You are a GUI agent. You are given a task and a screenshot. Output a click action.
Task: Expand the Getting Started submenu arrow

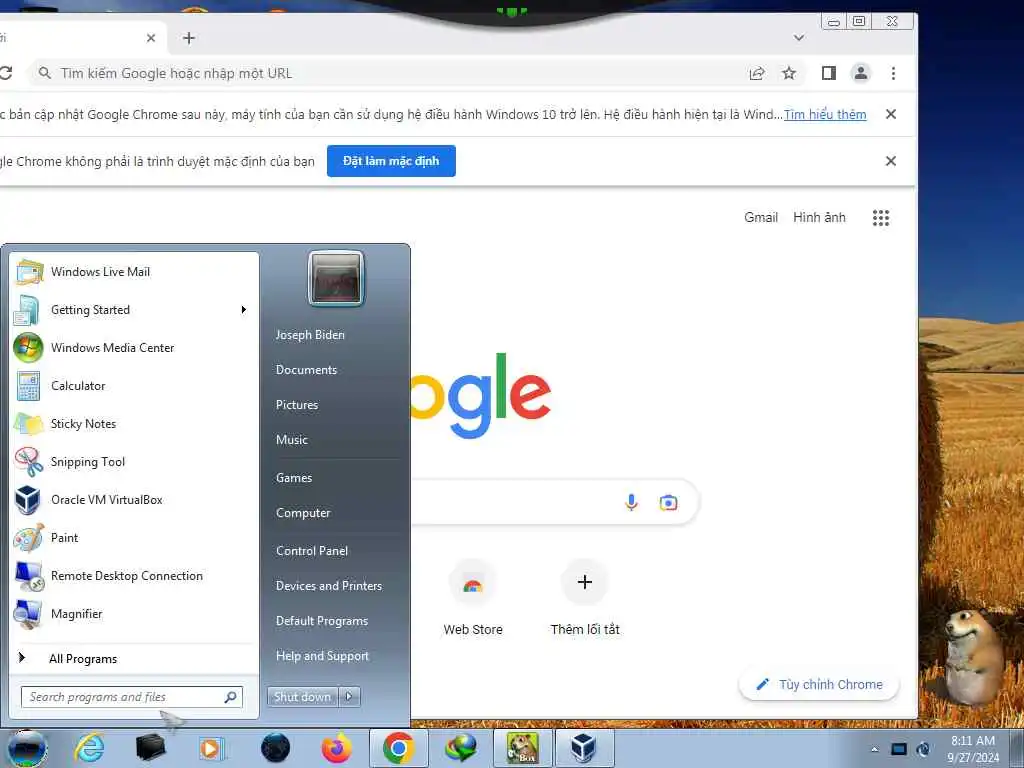click(244, 310)
